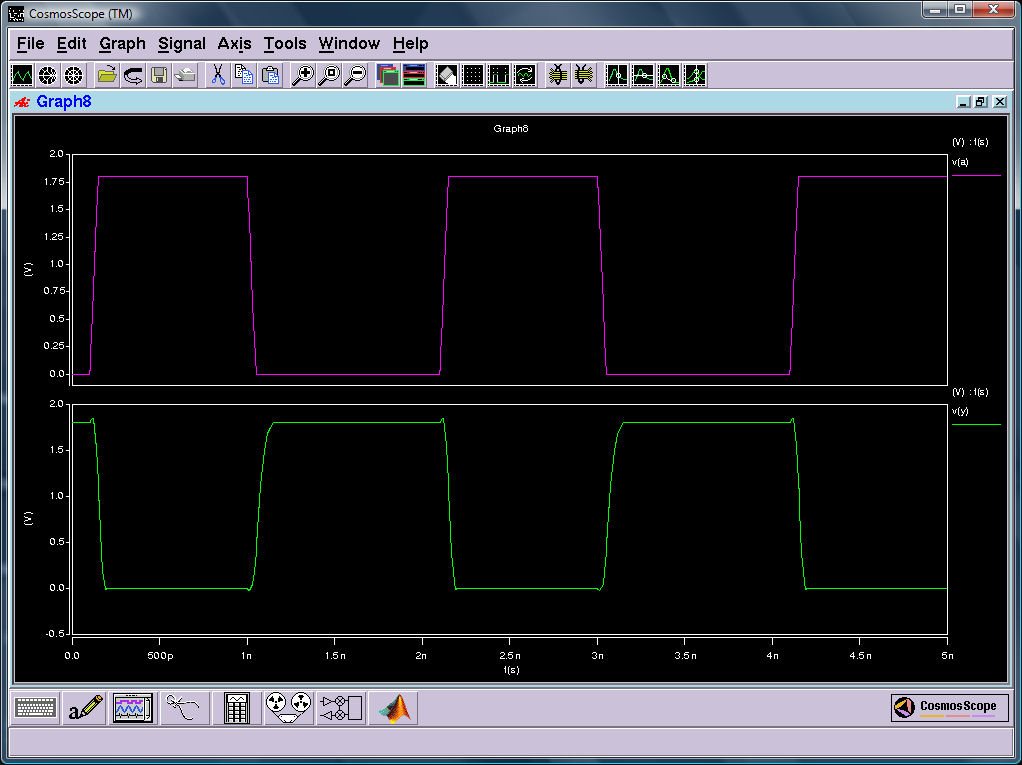
Task: Click the zoom in magnifier icon
Action: [302, 75]
